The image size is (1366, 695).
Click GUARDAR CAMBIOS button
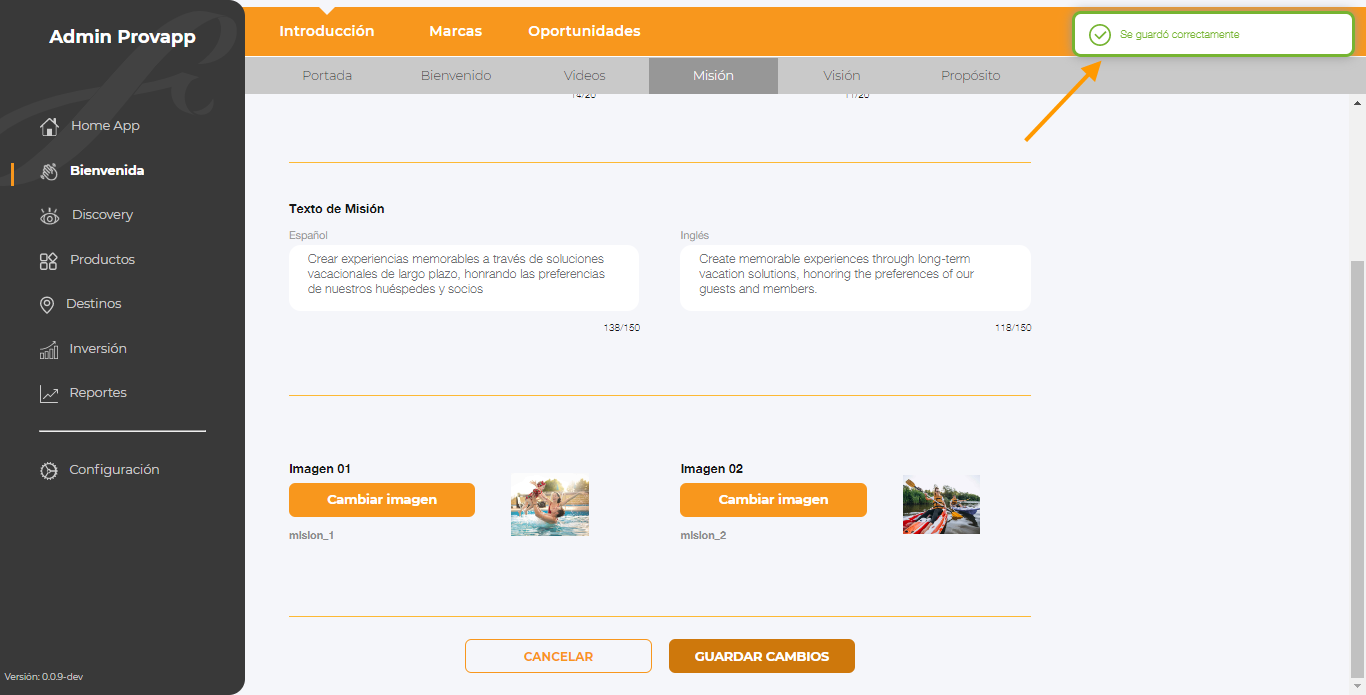[x=762, y=656]
